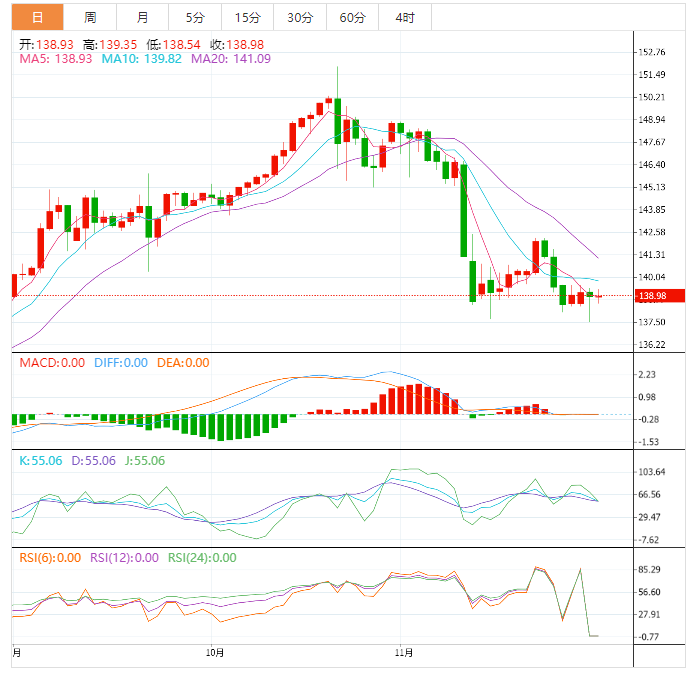Click the MA20: 141.09 indicator label
693x678 pixels.
point(231,59)
